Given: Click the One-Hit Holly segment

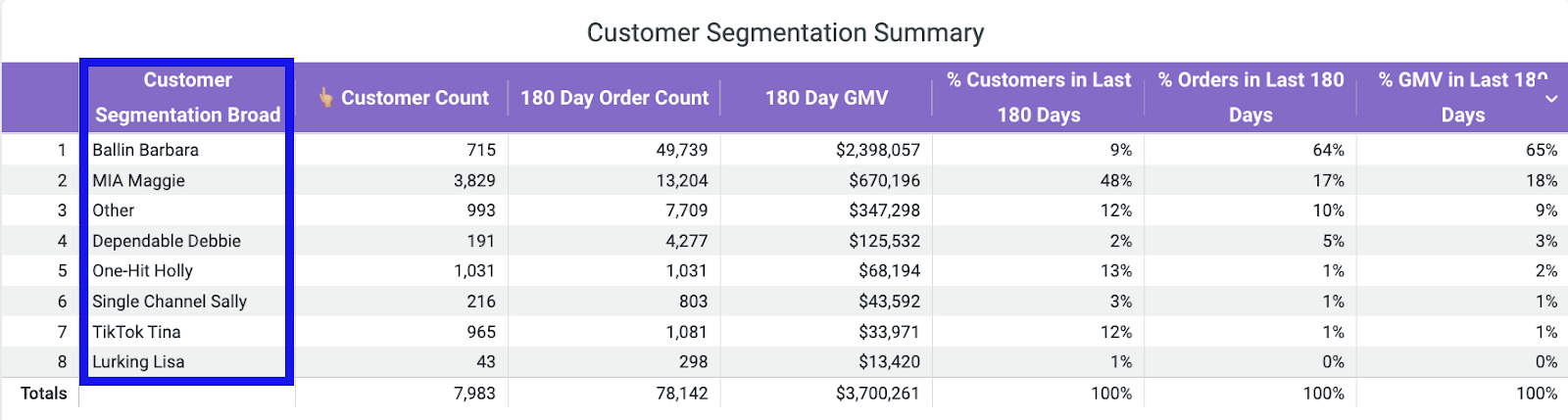Looking at the screenshot, I should tap(142, 271).
